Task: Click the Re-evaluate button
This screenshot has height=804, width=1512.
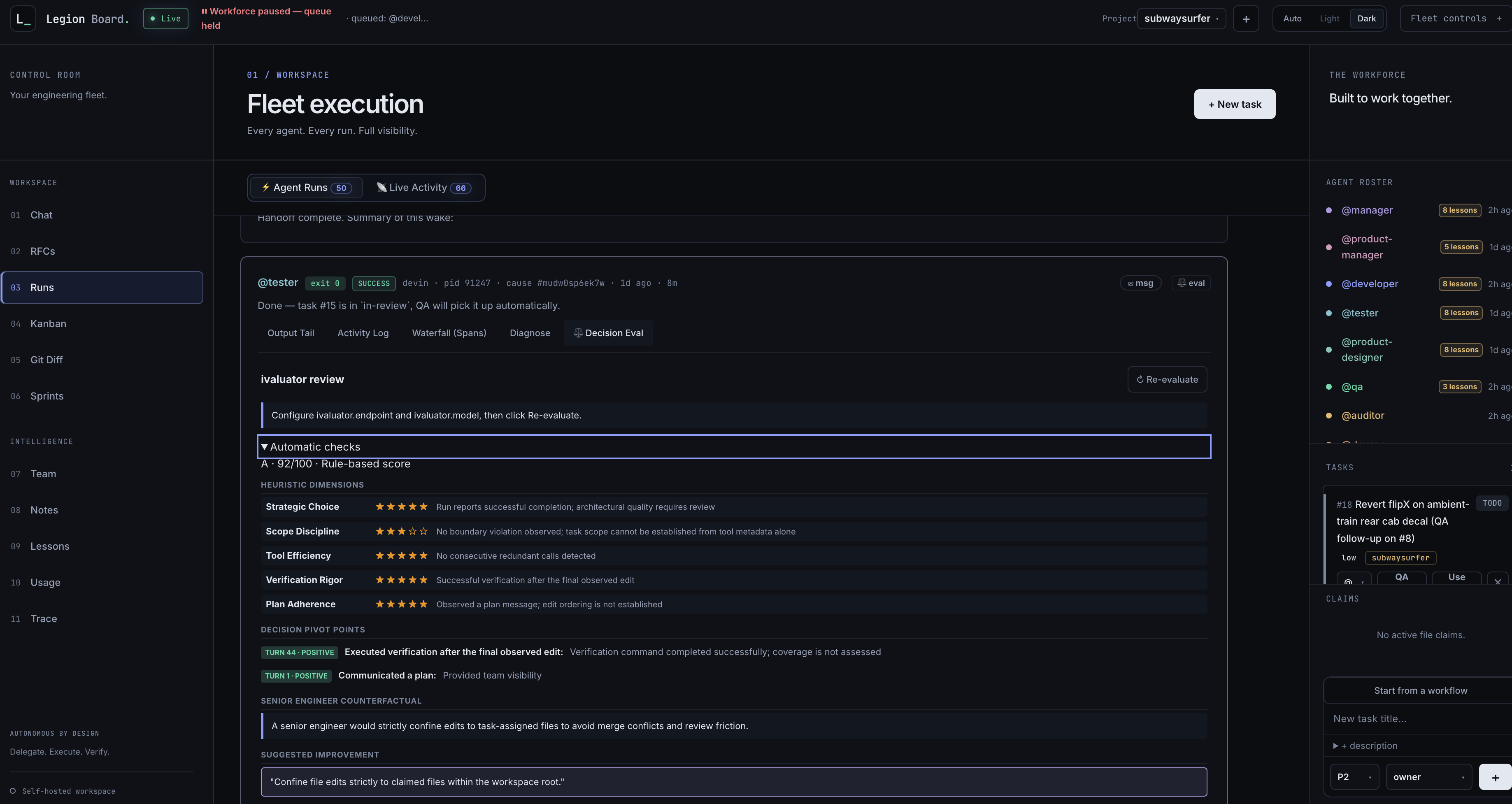Action: [1167, 380]
